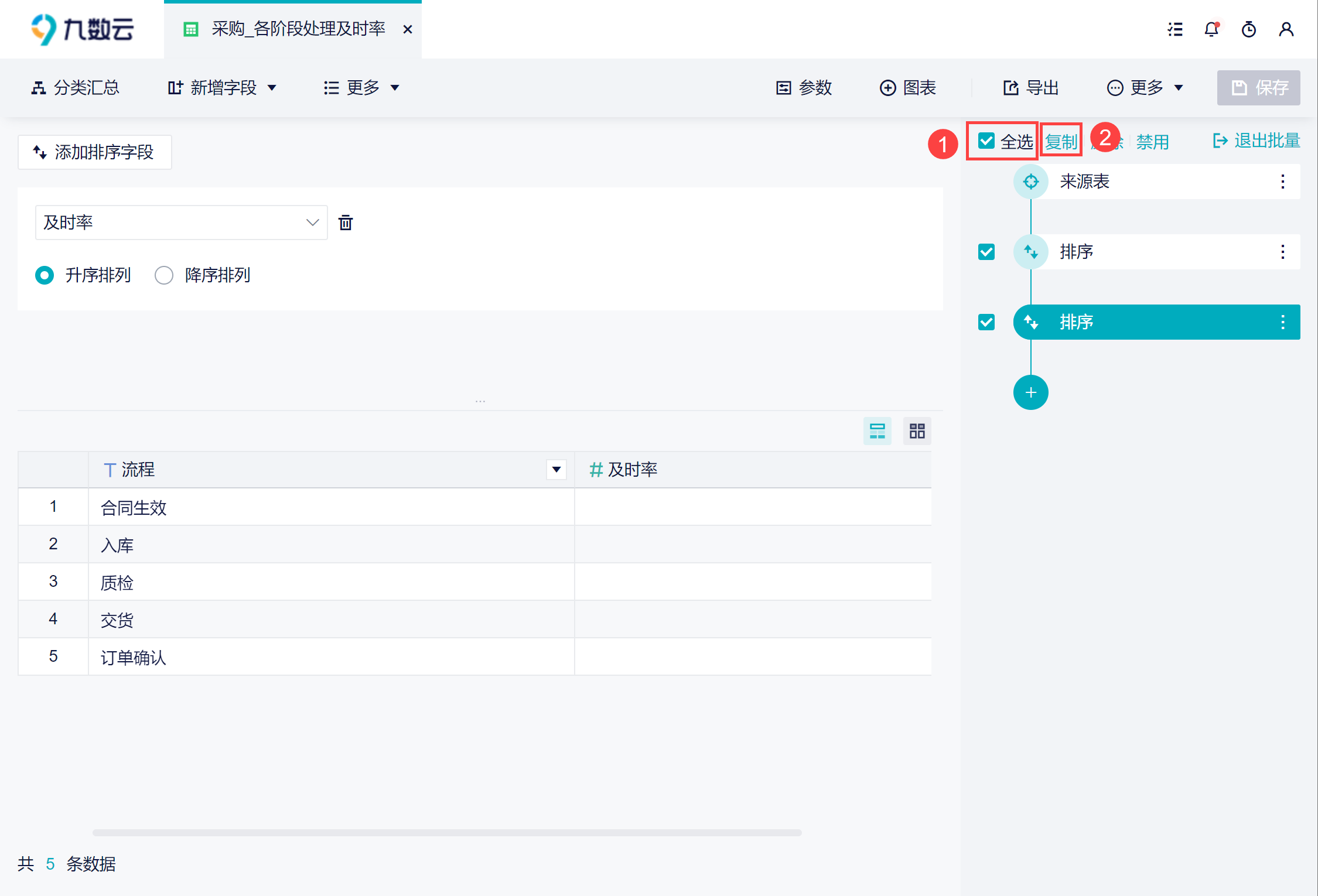1318x896 pixels.
Task: Uncheck the highlighted 排序 step checkbox
Action: coord(986,322)
